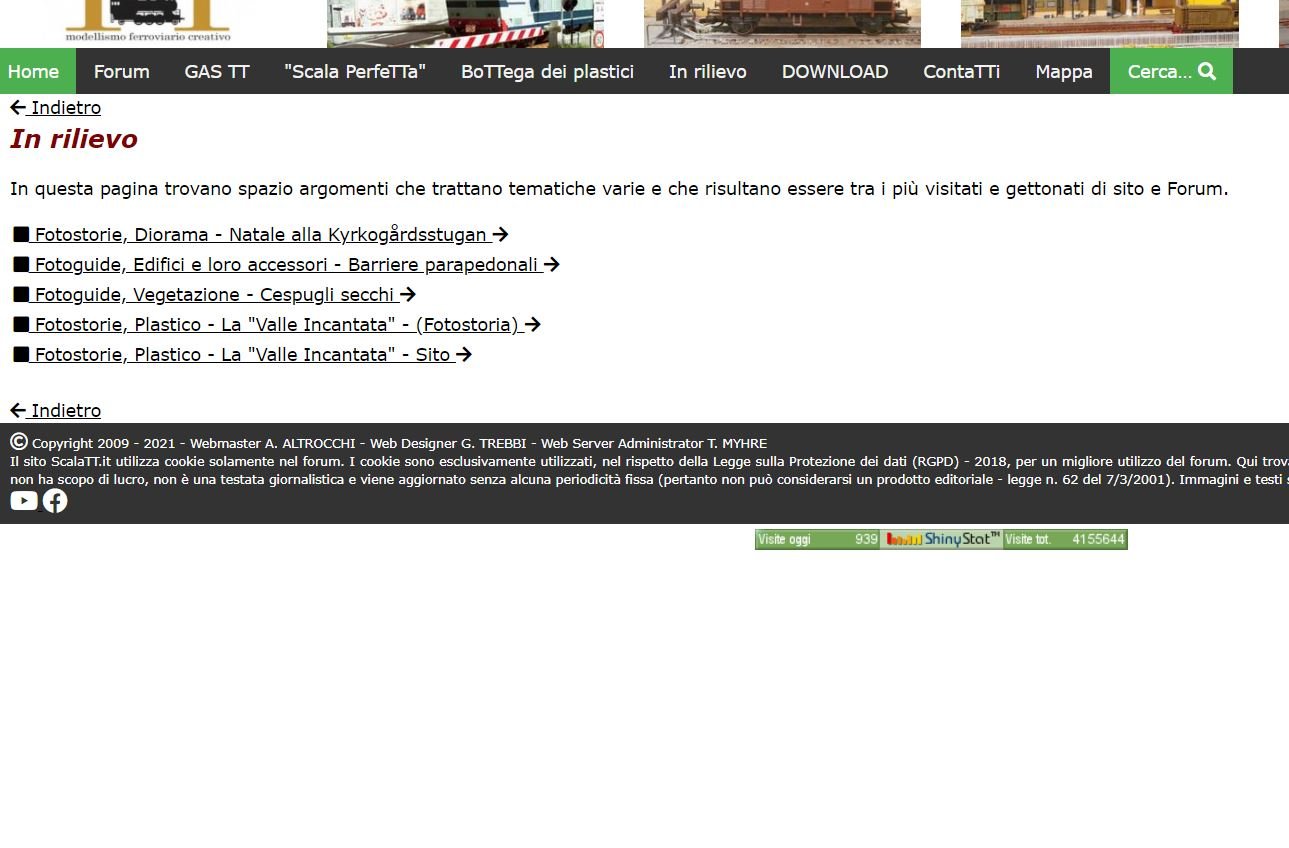
Task: Open the Mappa menu item
Action: coord(1063,72)
